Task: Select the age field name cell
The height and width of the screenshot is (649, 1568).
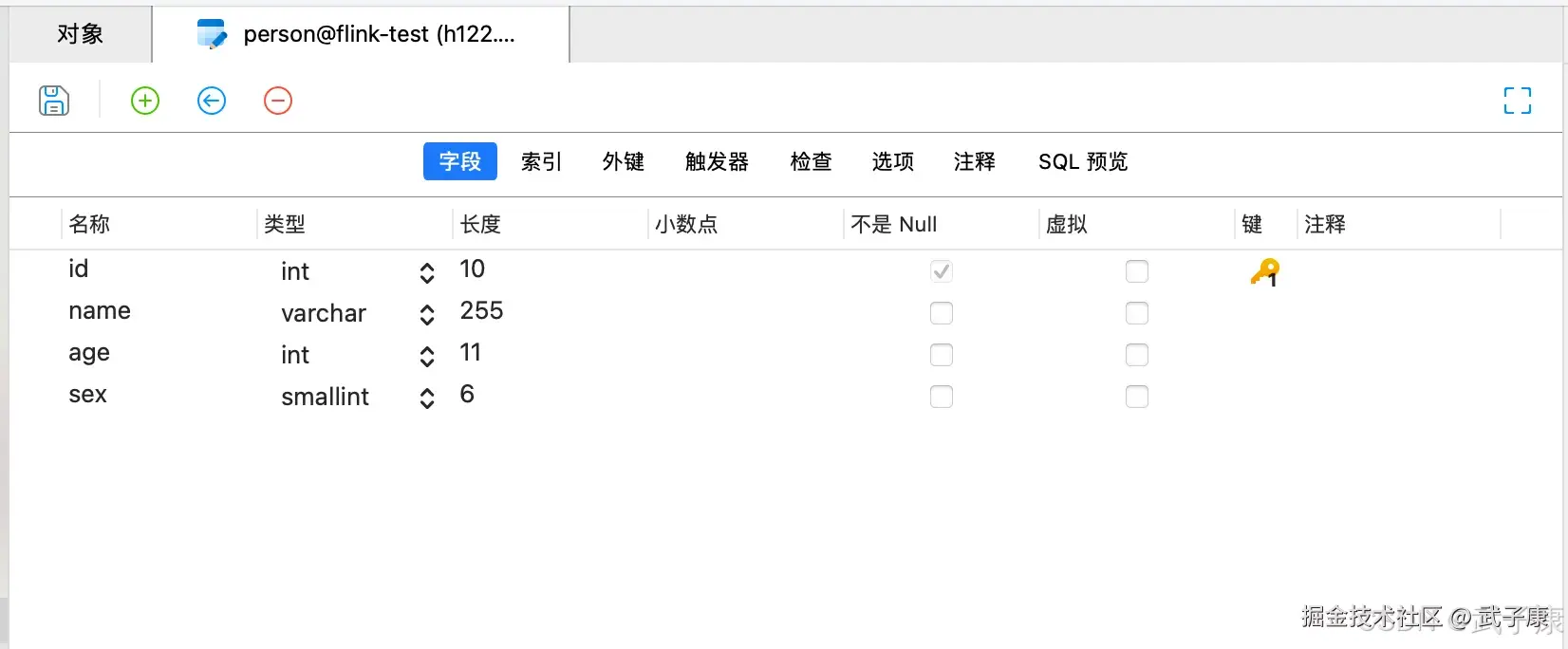Action: (x=89, y=353)
